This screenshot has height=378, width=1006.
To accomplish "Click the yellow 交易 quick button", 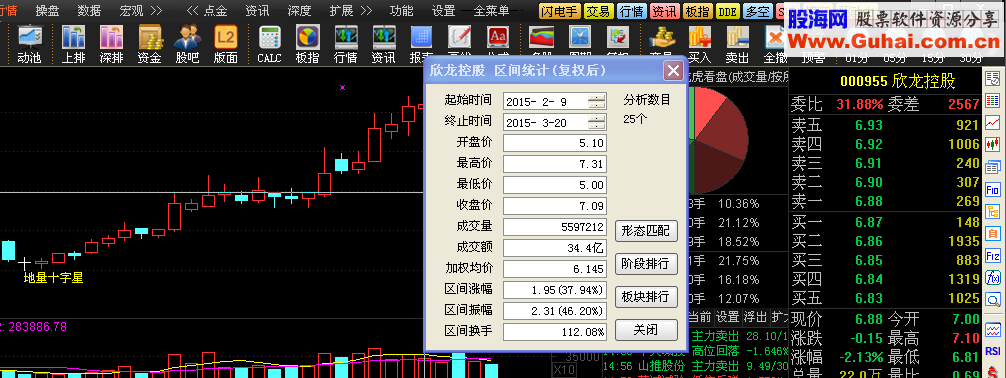I will (599, 11).
